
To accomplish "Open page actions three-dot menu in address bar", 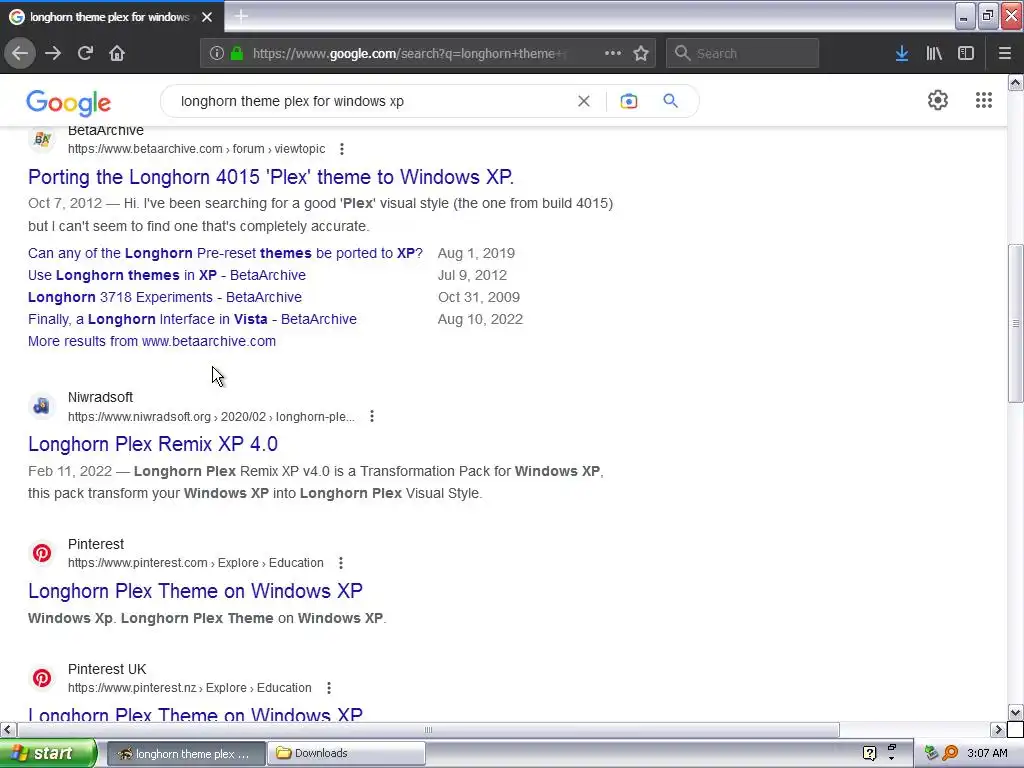I will click(x=613, y=53).
